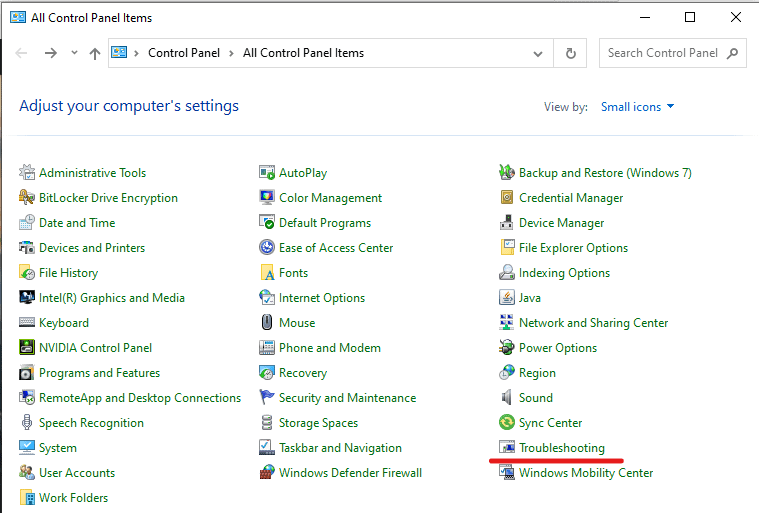
Task: Expand chevron before Control Panel breadcrumb
Action: [137, 53]
